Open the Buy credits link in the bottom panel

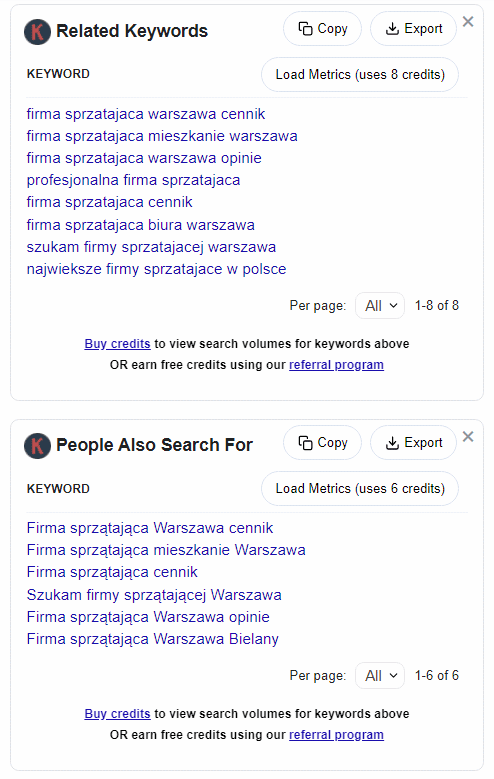coord(117,714)
